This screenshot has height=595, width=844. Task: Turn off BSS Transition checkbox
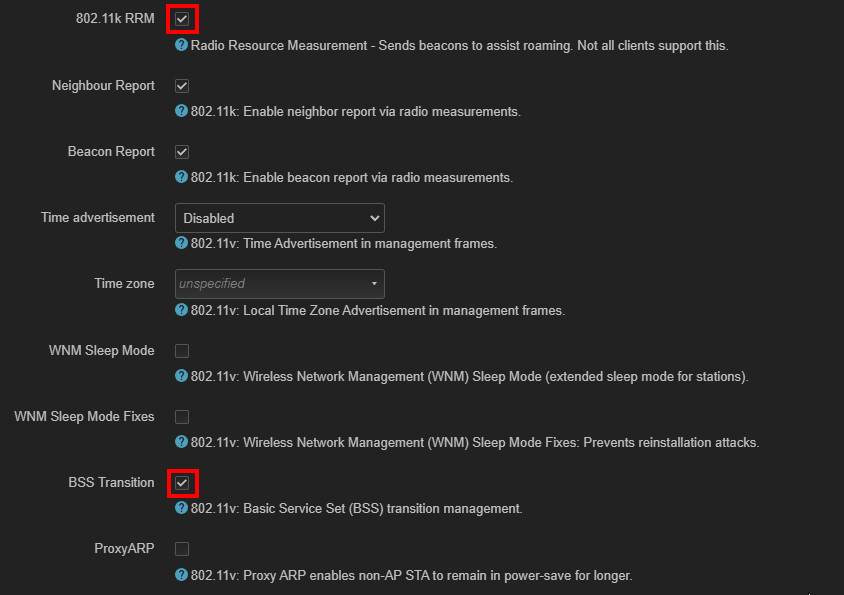[182, 483]
